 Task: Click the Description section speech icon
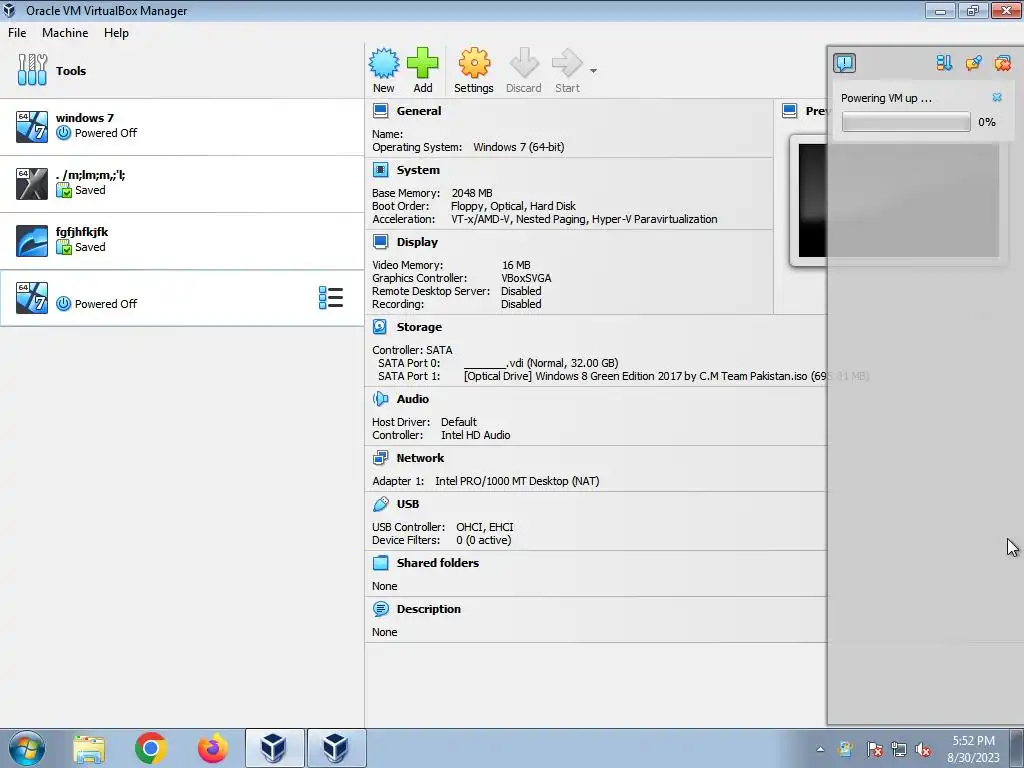(380, 609)
